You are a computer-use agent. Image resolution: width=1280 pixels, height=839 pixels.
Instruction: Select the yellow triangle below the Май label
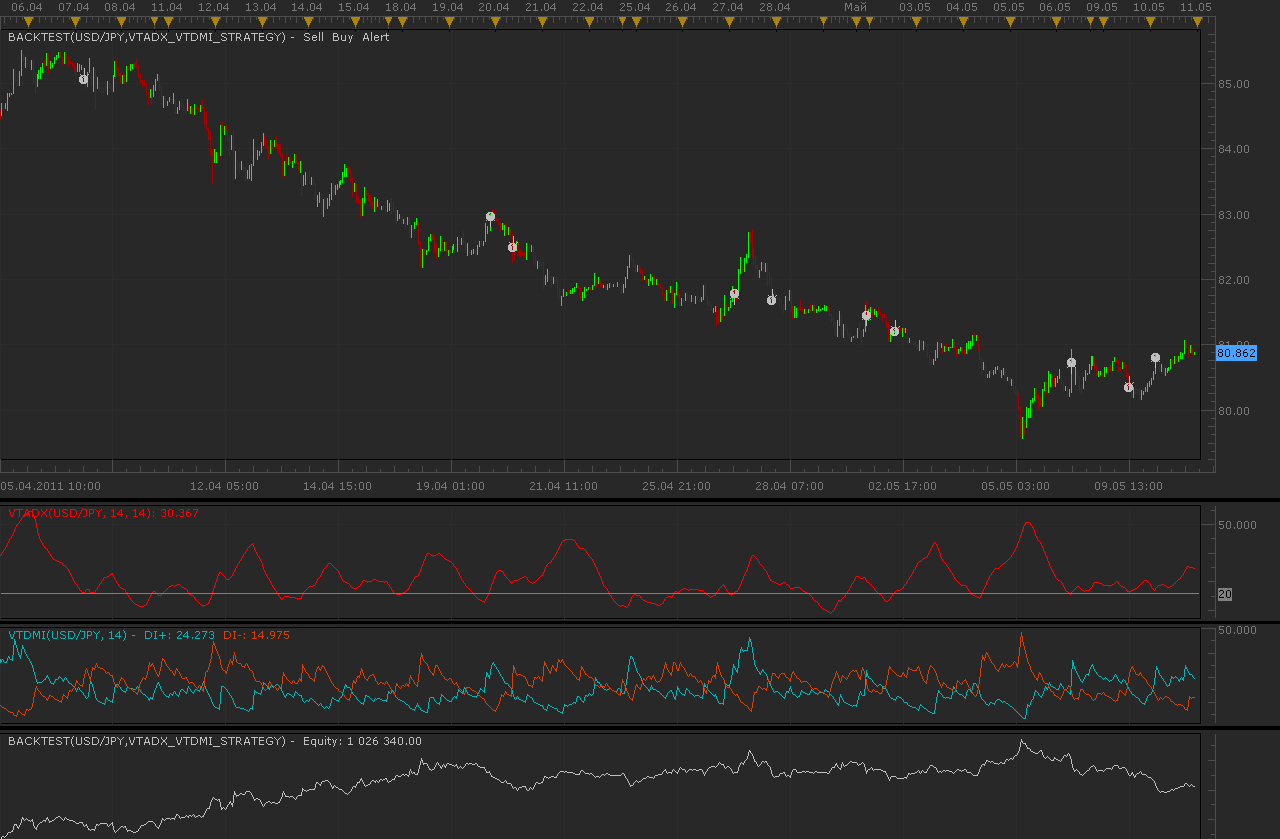point(855,20)
